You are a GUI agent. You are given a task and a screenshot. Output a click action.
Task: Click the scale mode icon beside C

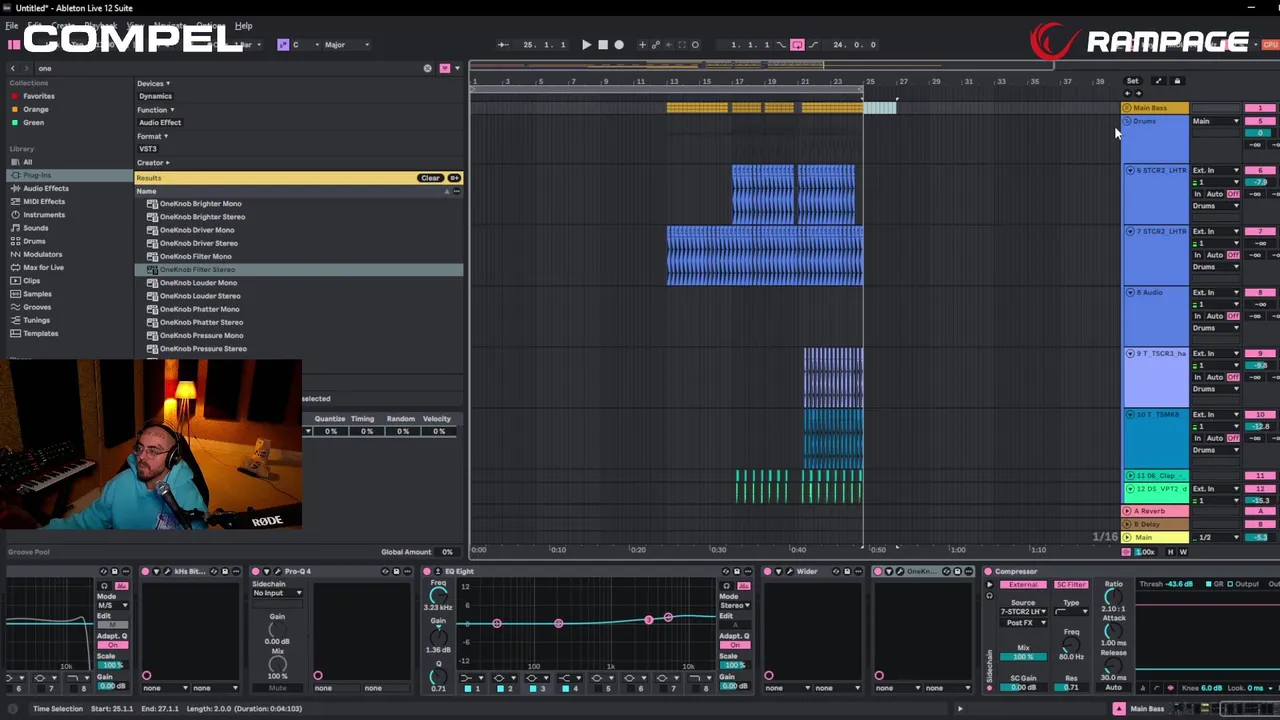[283, 45]
